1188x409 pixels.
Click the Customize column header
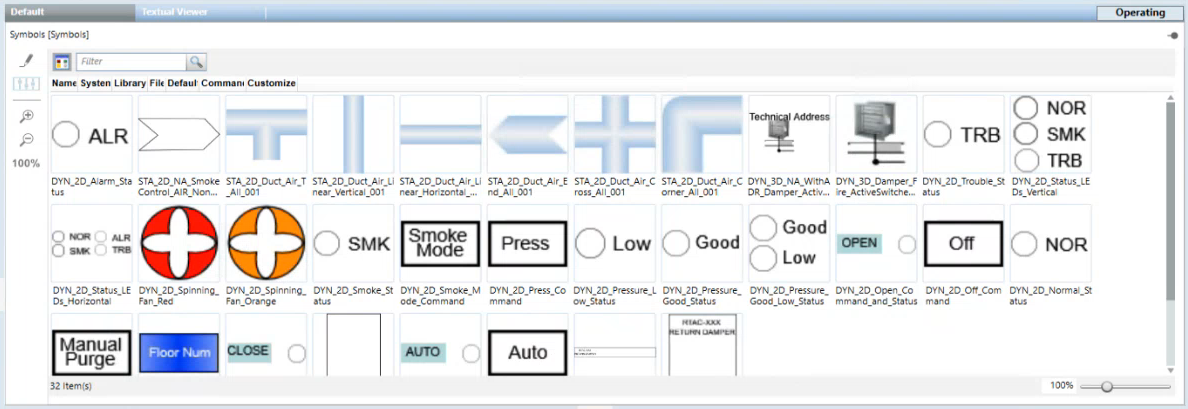tap(271, 84)
